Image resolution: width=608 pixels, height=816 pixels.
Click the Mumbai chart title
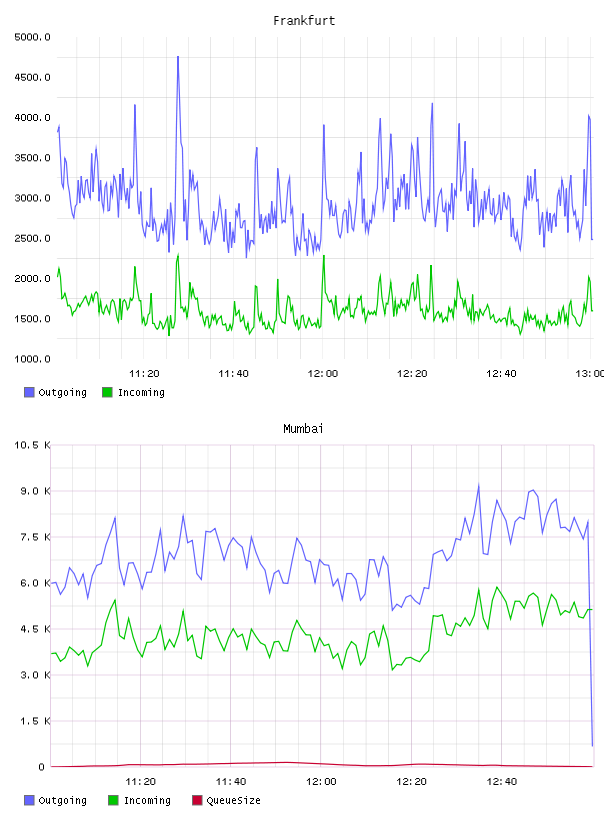[303, 429]
